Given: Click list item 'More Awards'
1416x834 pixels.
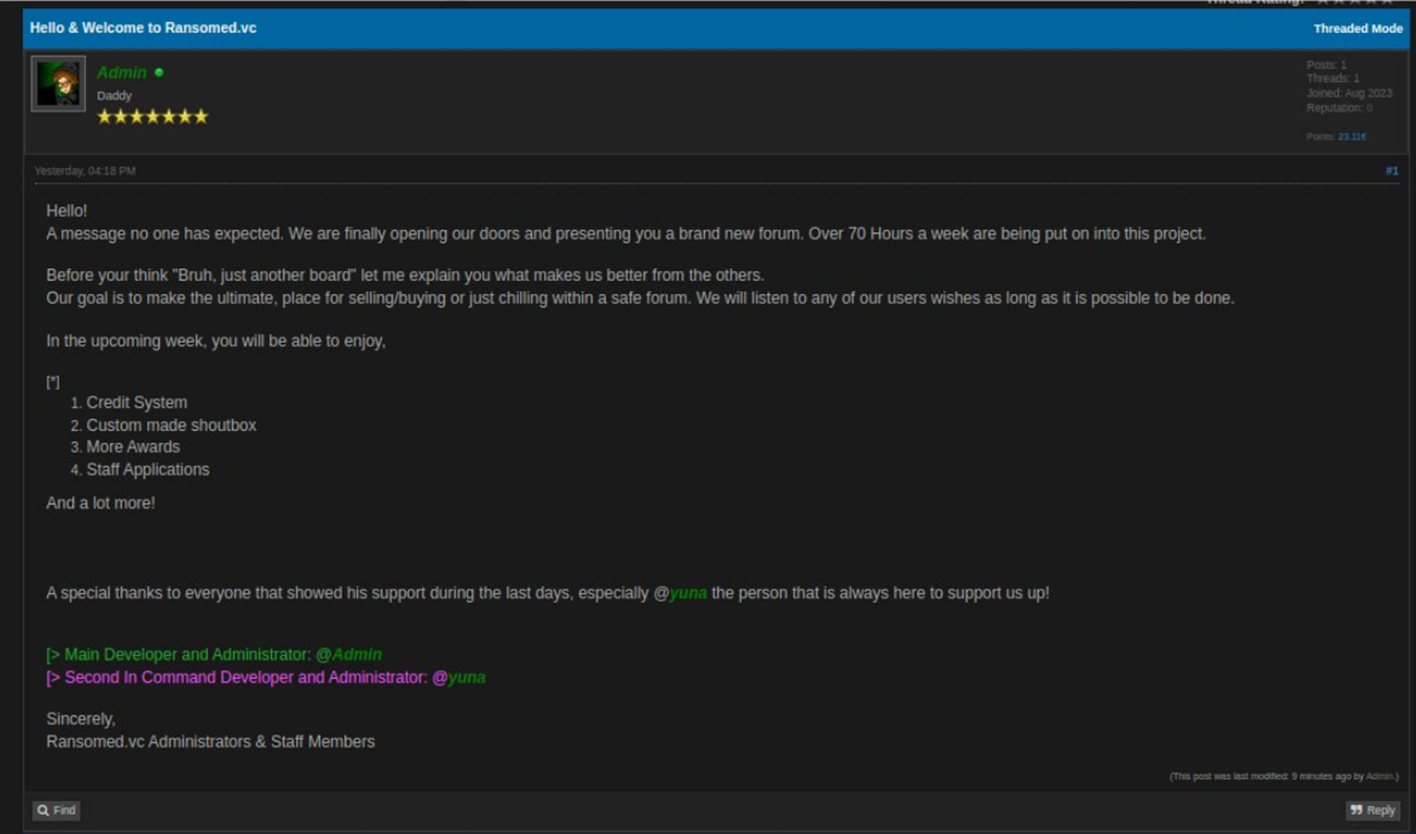Looking at the screenshot, I should (x=133, y=447).
